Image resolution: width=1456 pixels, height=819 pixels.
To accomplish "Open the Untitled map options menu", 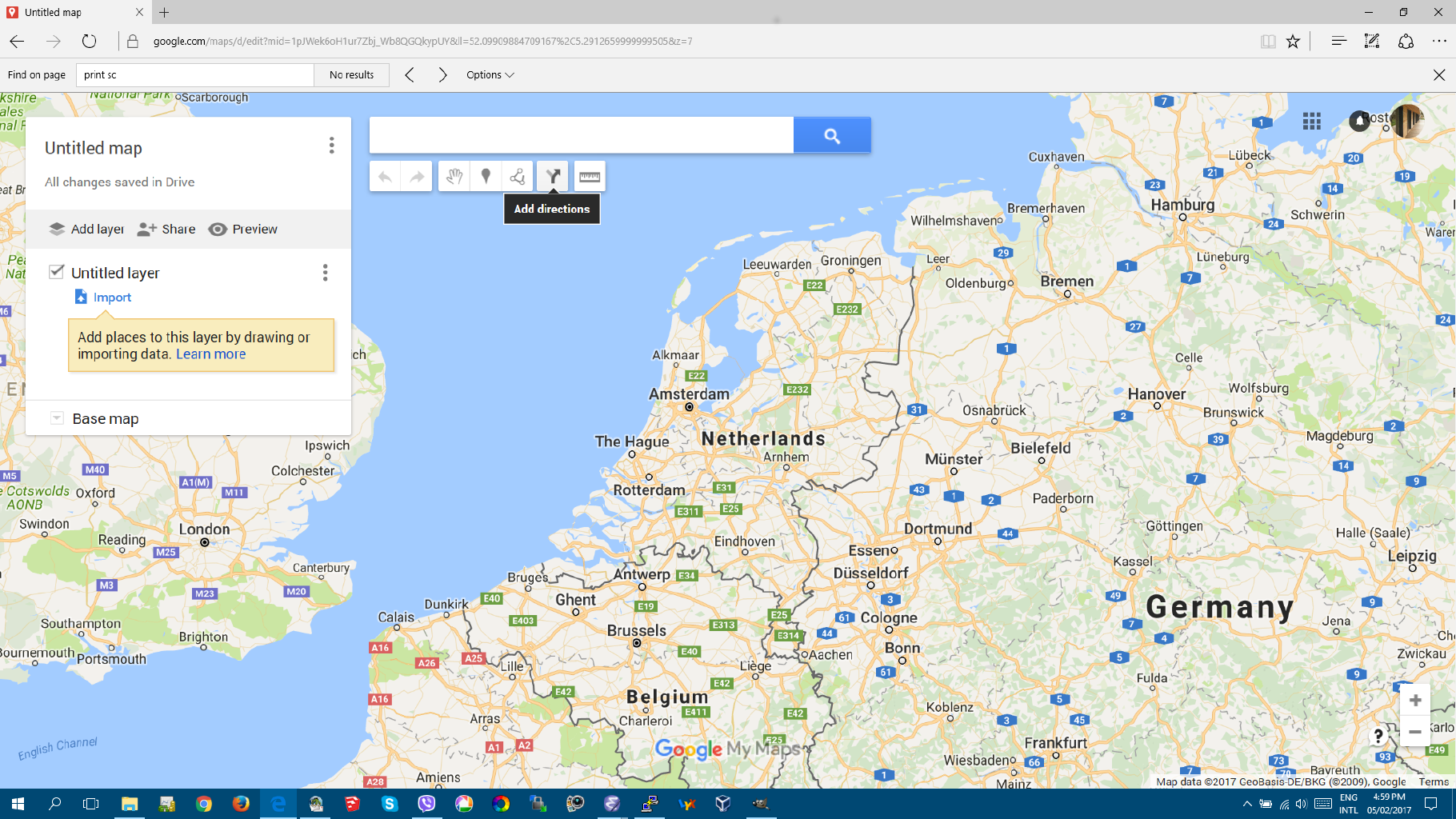I will (x=331, y=146).
